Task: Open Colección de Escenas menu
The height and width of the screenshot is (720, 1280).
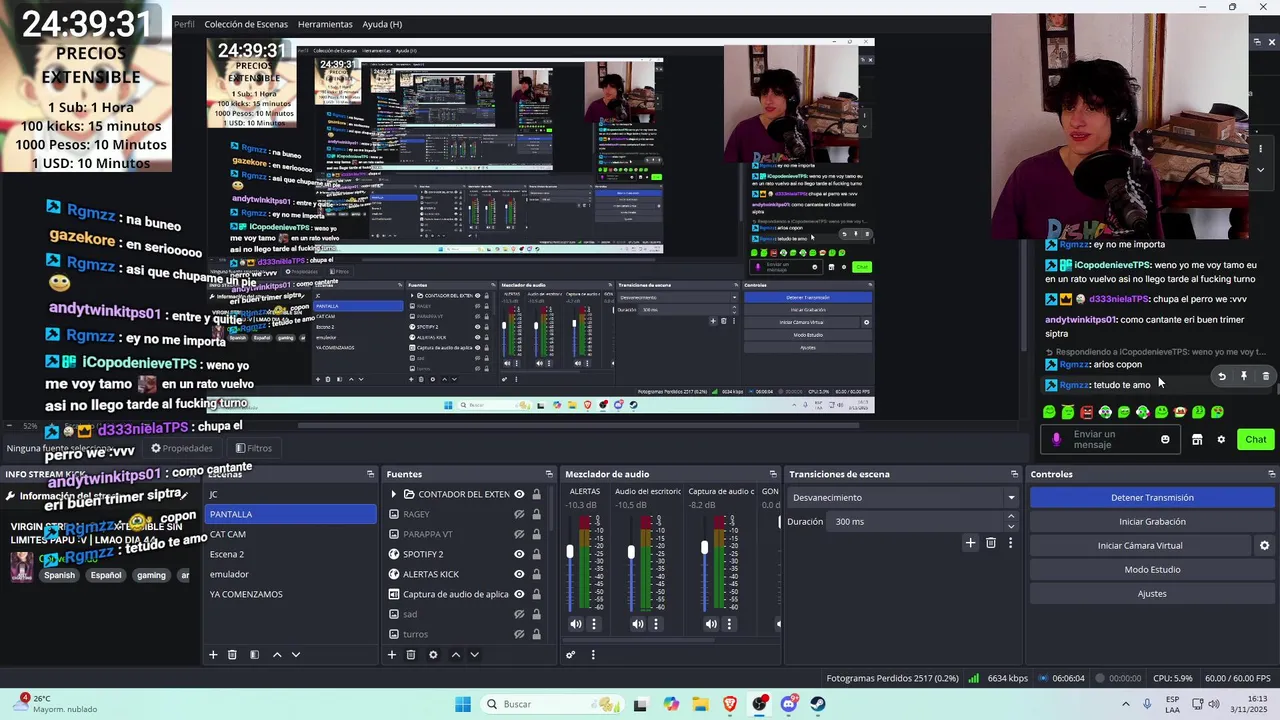Action: point(246,24)
